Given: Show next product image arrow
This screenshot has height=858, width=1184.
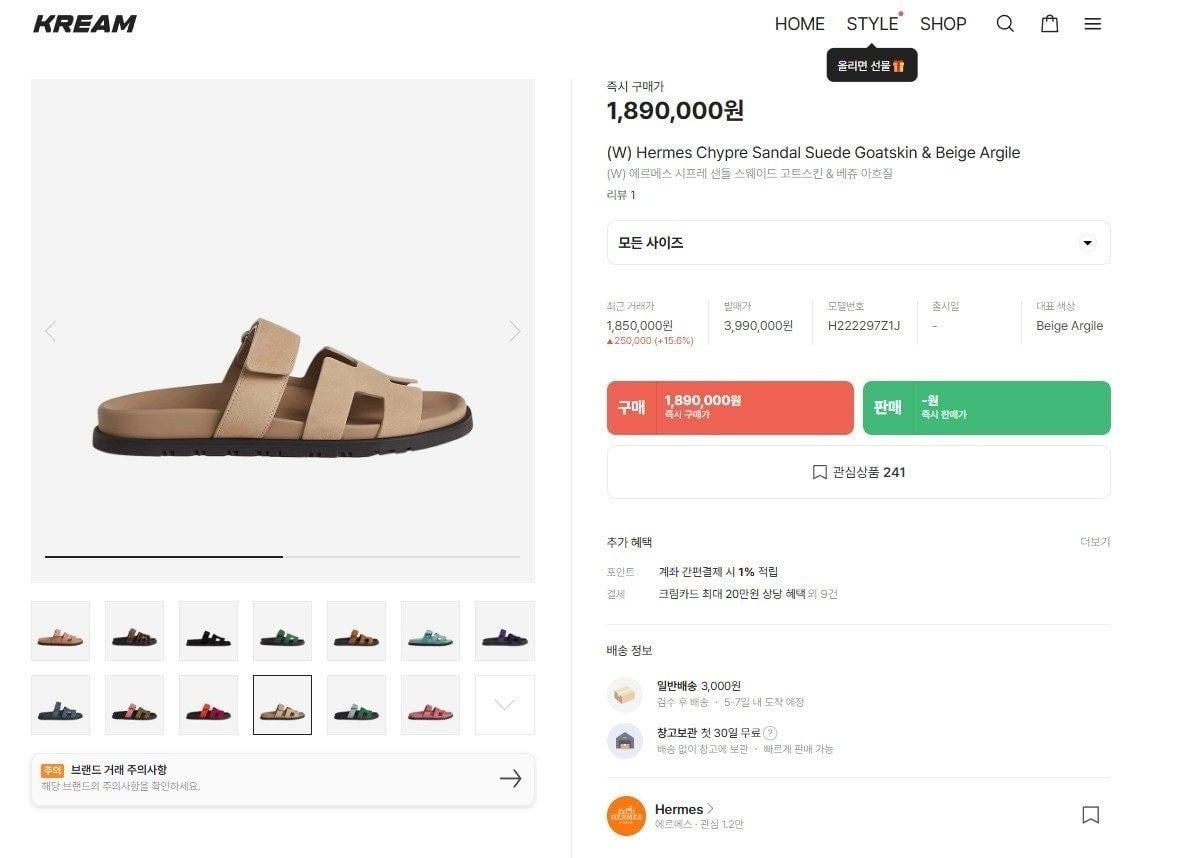Looking at the screenshot, I should 514,331.
